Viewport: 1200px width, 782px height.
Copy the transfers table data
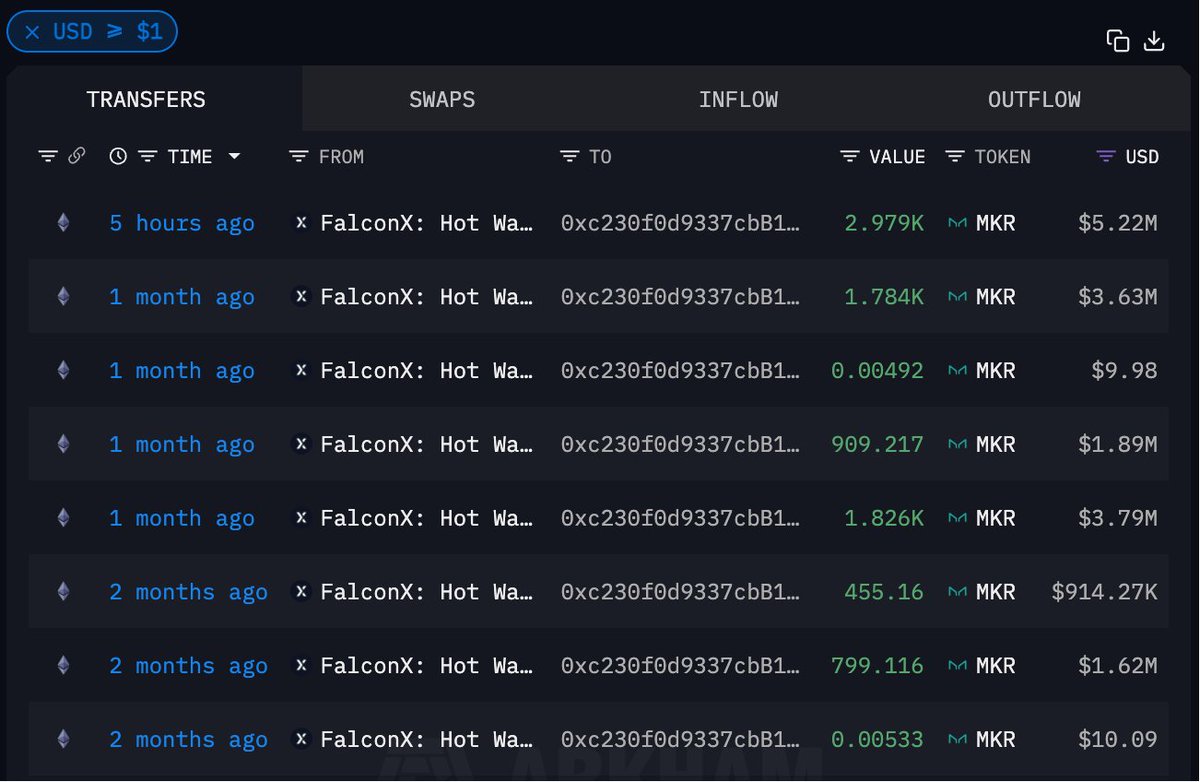[x=1118, y=41]
